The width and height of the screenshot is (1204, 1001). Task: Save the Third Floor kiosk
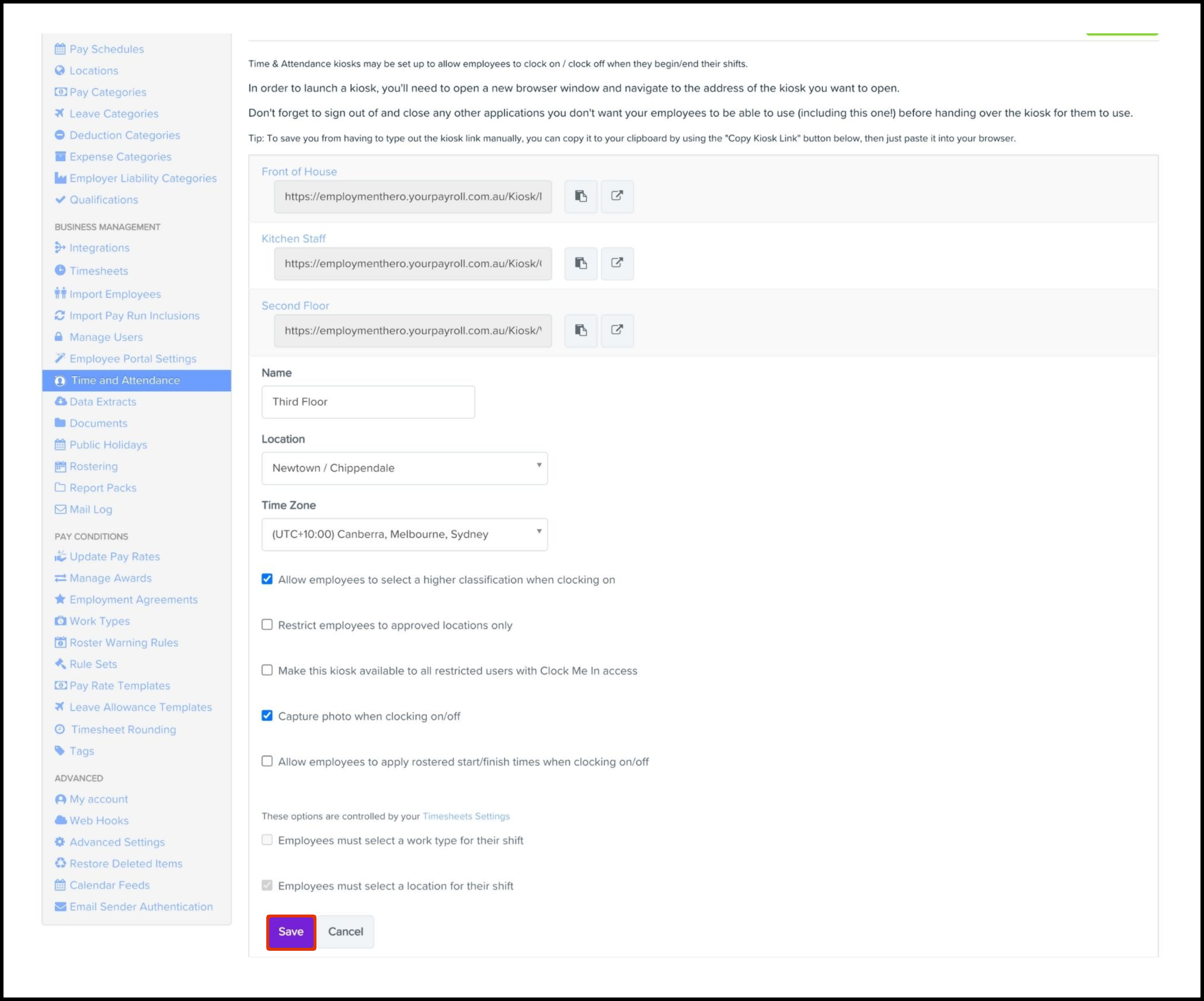pyautogui.click(x=291, y=932)
